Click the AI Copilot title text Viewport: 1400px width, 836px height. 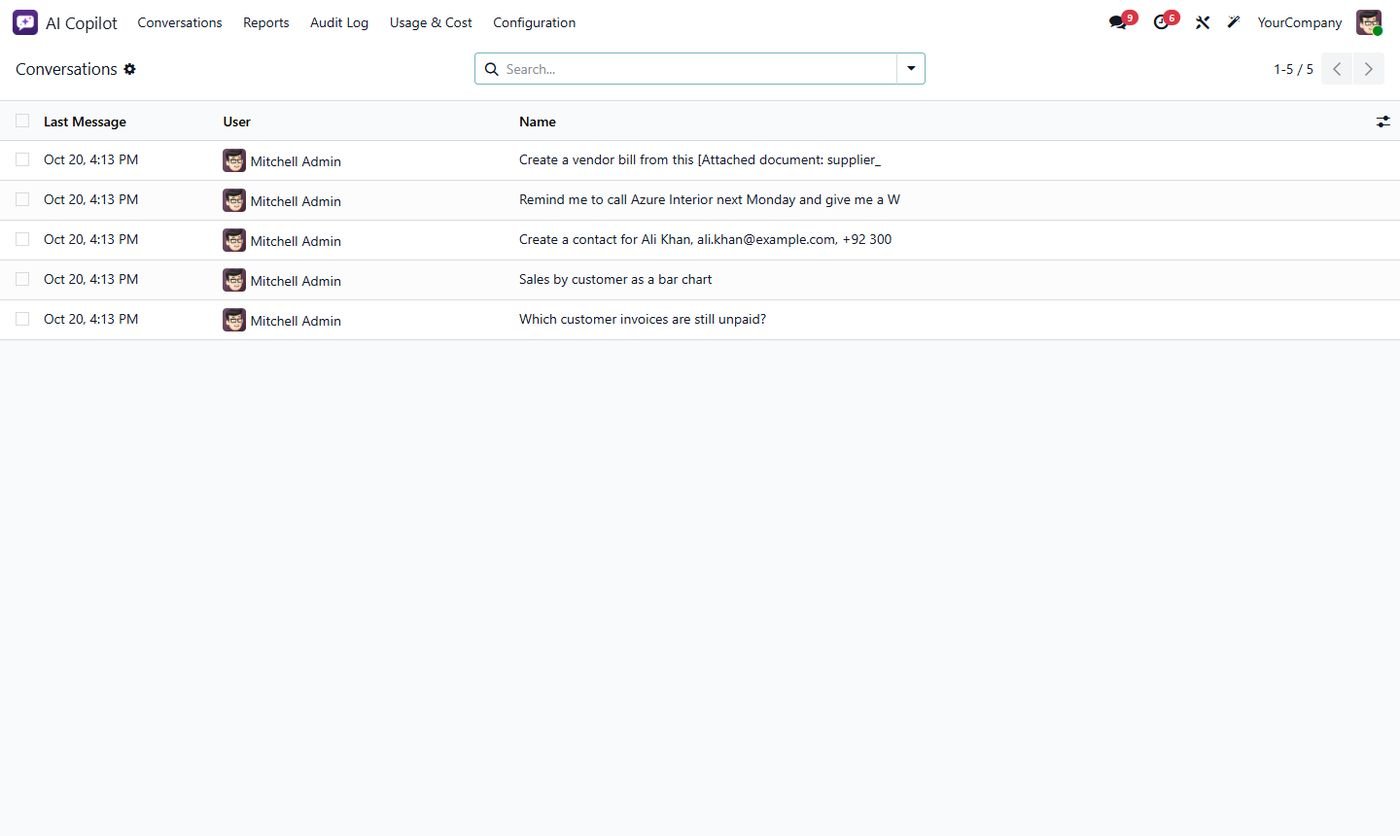(x=81, y=22)
